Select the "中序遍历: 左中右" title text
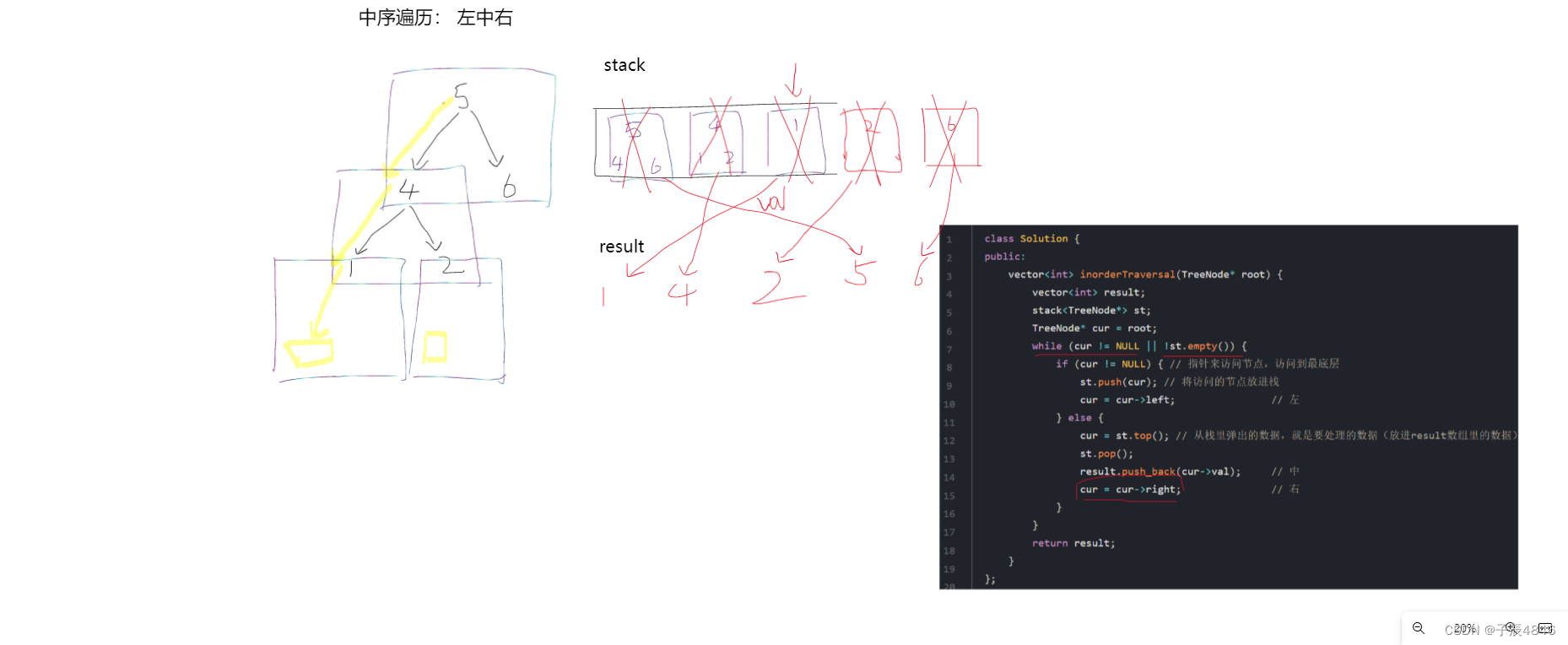 (435, 18)
